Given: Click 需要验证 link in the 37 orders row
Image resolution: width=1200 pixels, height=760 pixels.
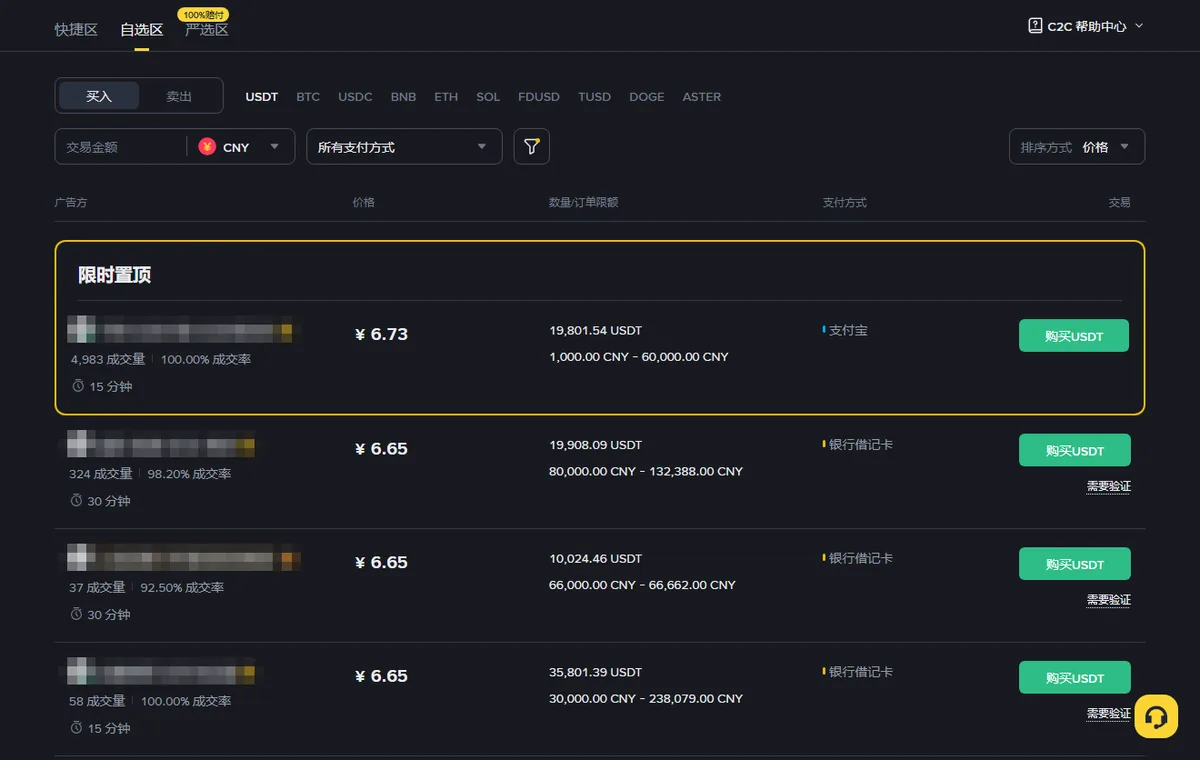Looking at the screenshot, I should tap(1109, 600).
